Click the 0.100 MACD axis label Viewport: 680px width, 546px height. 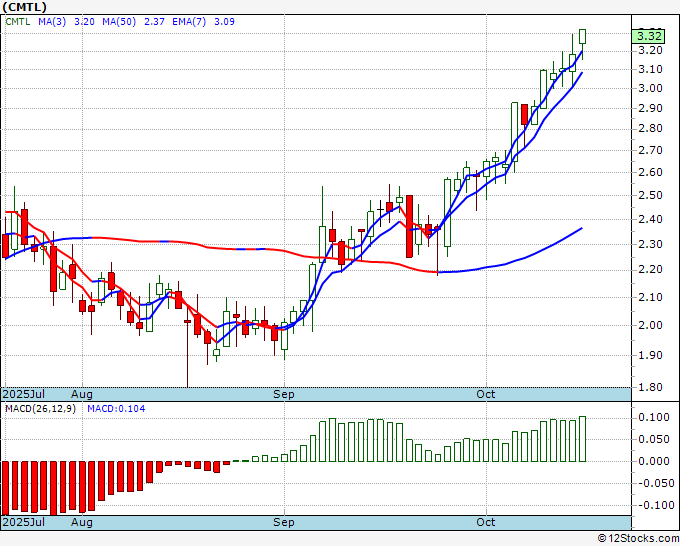(x=654, y=418)
